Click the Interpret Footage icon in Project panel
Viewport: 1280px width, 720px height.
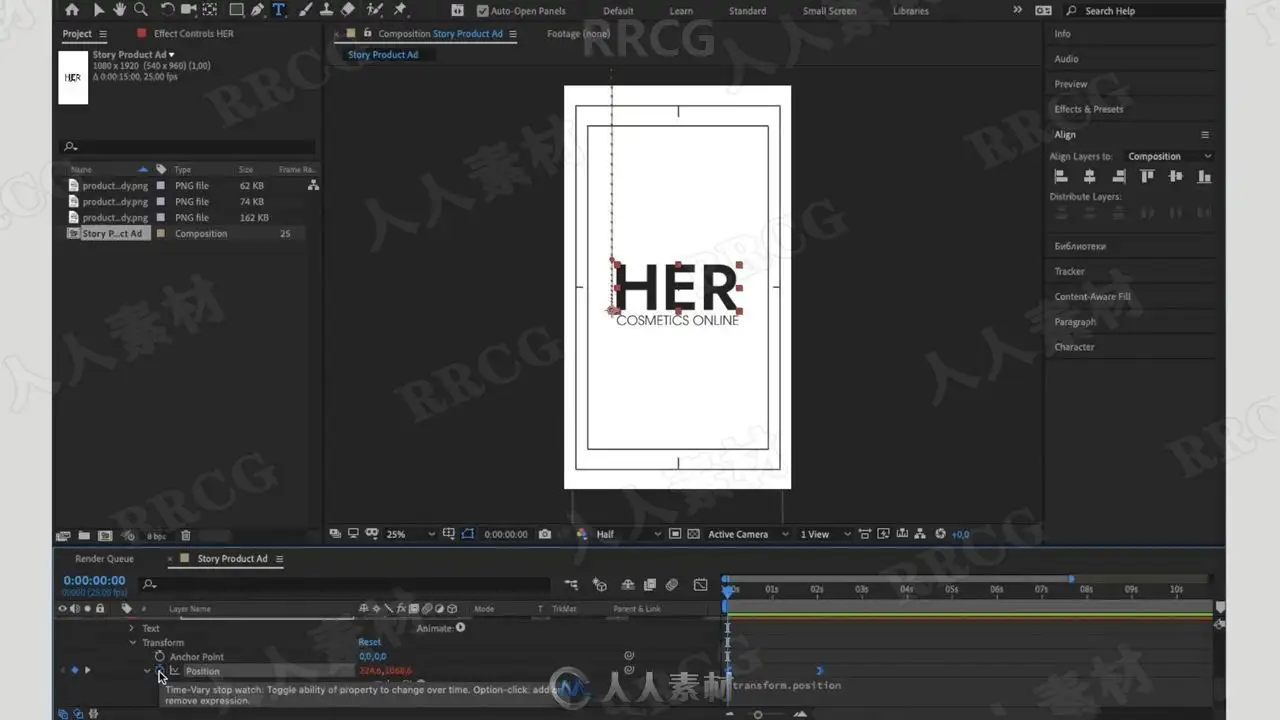coord(64,536)
